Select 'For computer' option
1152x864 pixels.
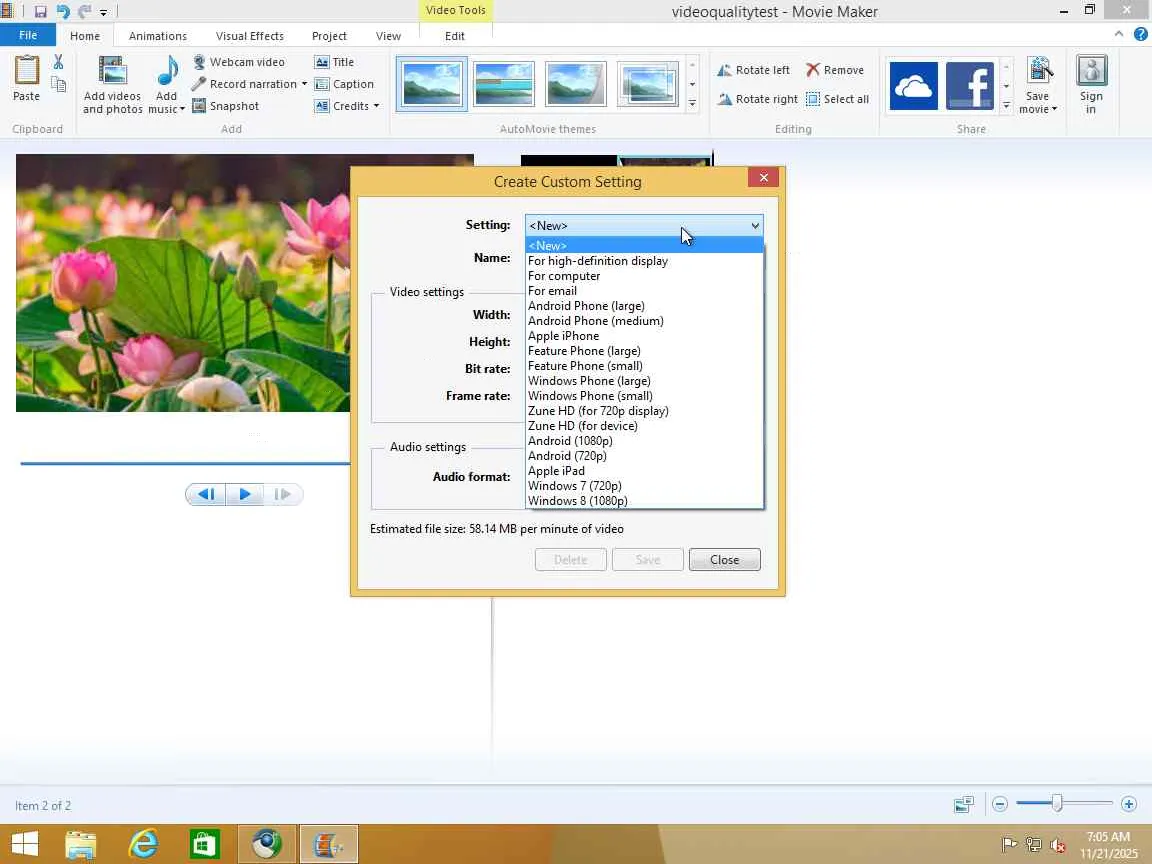click(644, 276)
